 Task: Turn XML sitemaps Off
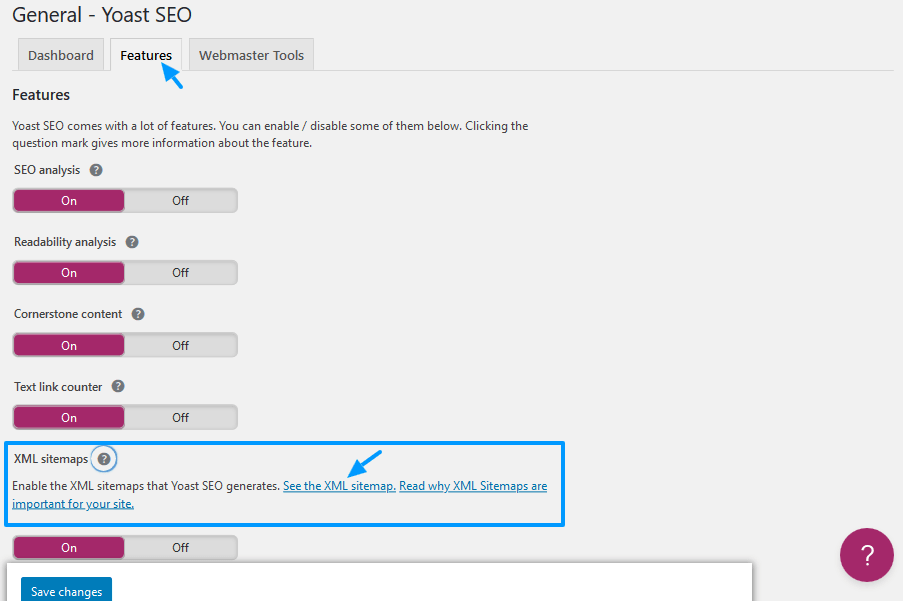180,547
